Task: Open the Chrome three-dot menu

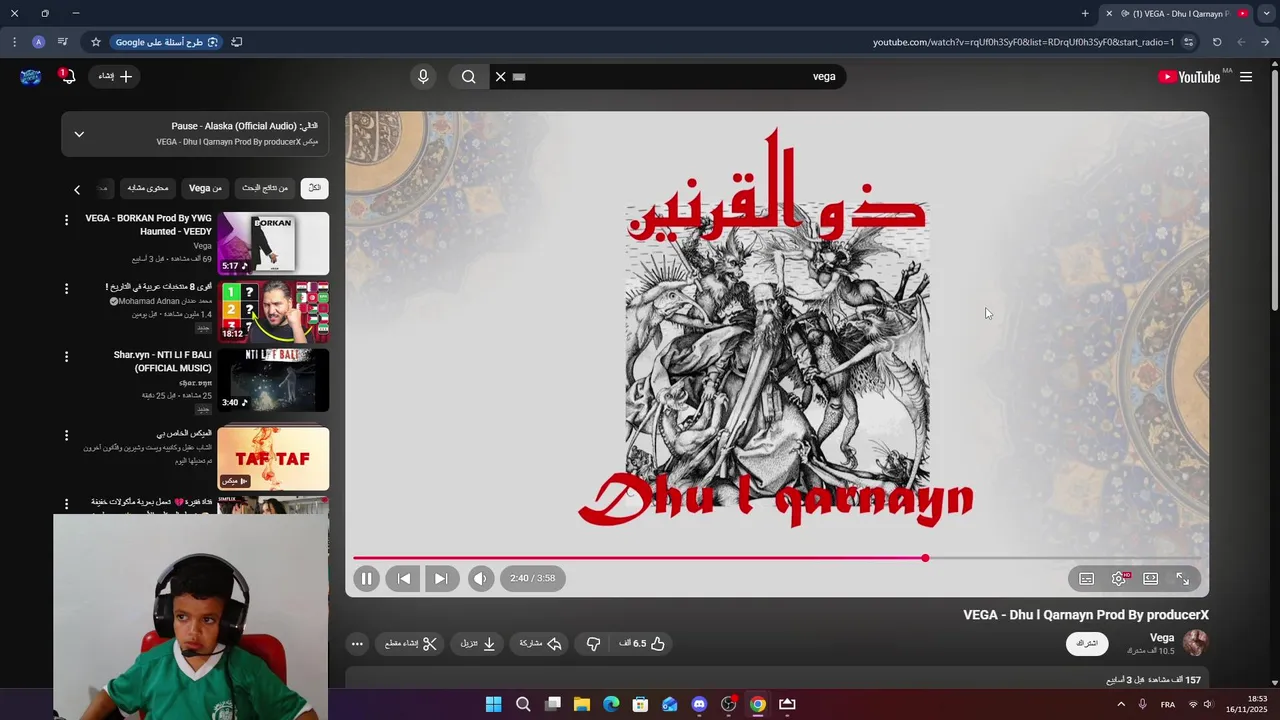Action: (14, 42)
